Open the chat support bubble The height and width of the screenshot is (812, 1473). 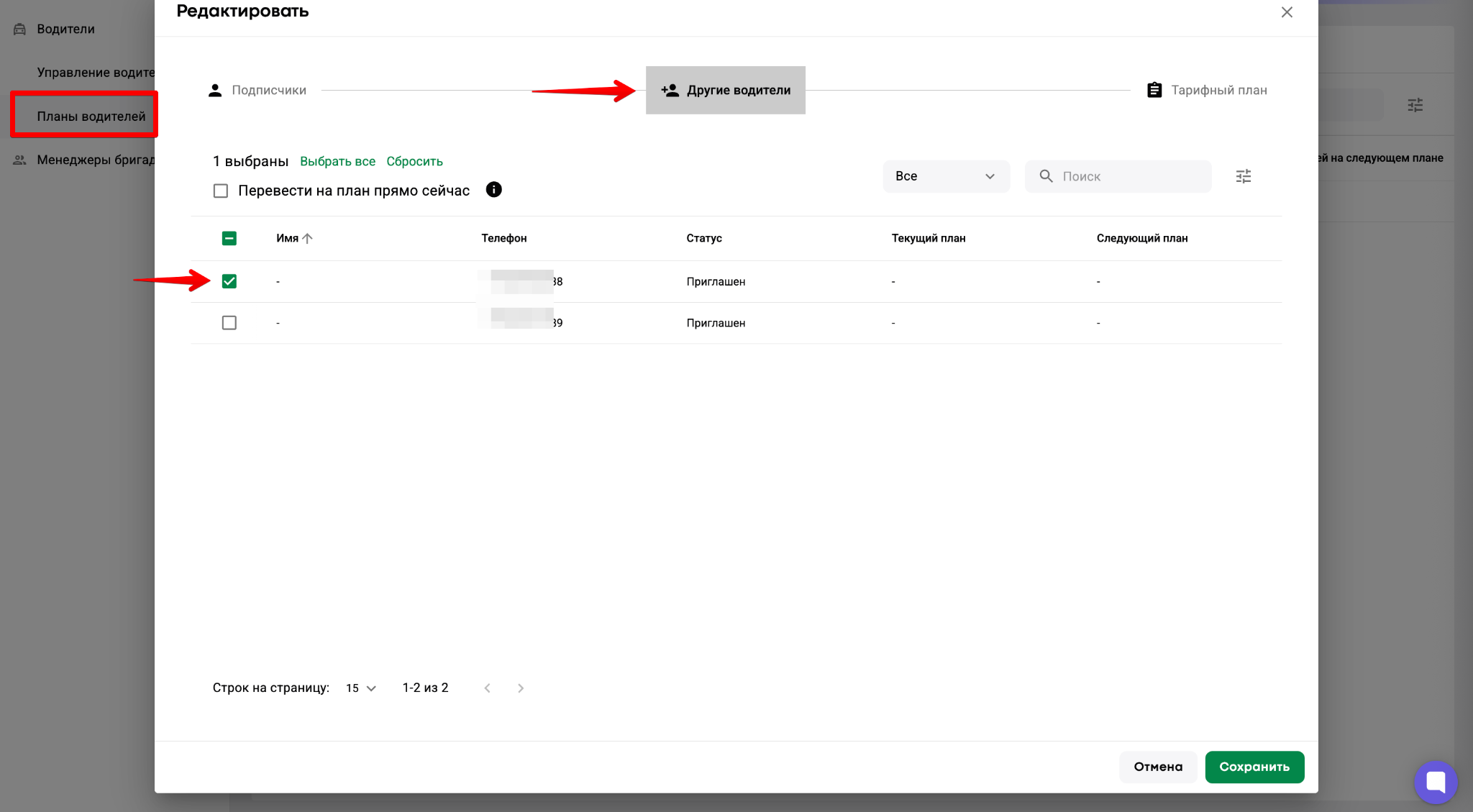[x=1436, y=782]
